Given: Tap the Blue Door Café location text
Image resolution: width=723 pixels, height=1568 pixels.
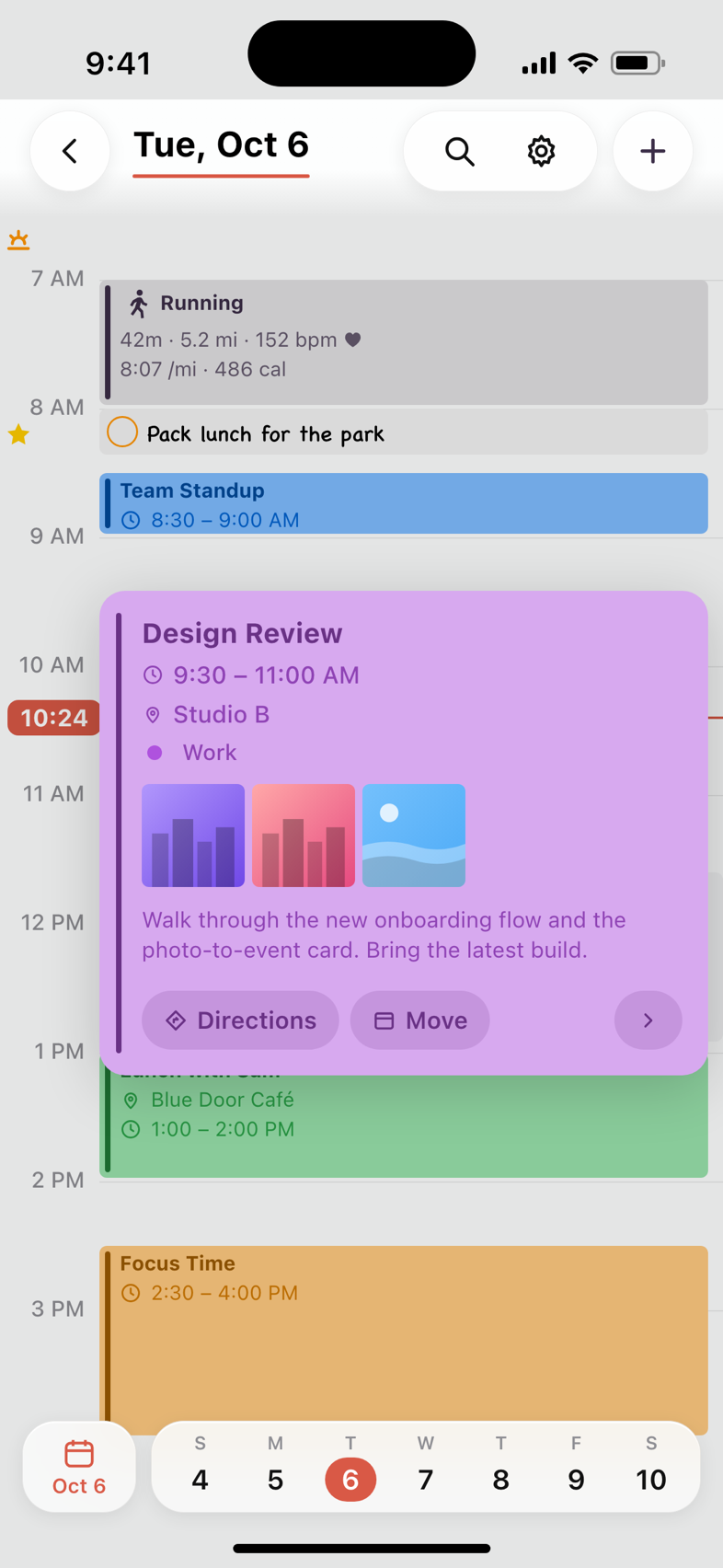Looking at the screenshot, I should 223,1100.
